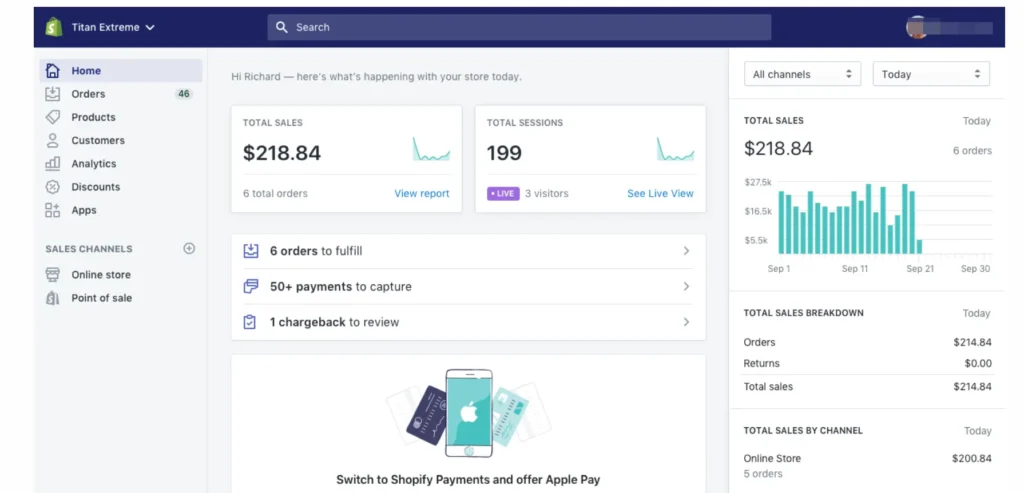Click the 5 orders text under Online Store
This screenshot has width=1024, height=493.
point(763,473)
